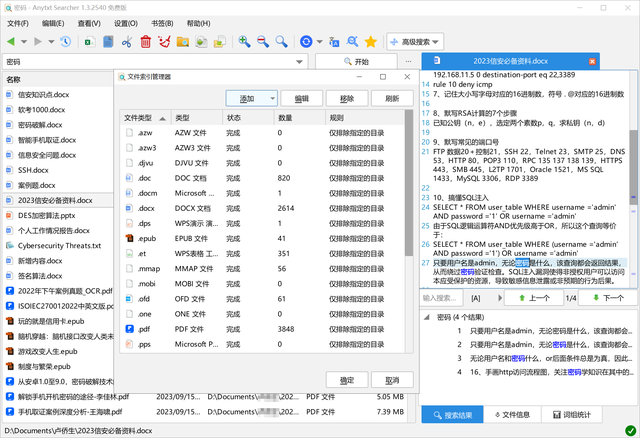Open dropdown arrow next to forward button
The height and width of the screenshot is (438, 640).
click(51, 42)
